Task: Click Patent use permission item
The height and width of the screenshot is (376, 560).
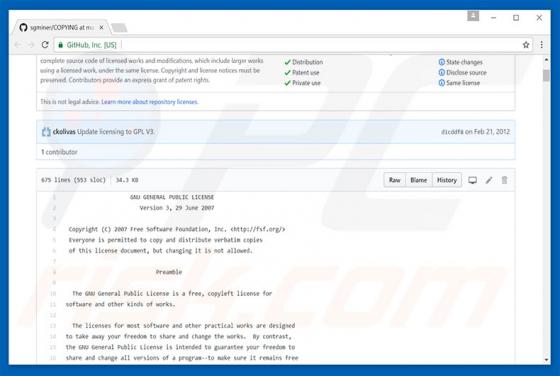Action: pos(302,72)
